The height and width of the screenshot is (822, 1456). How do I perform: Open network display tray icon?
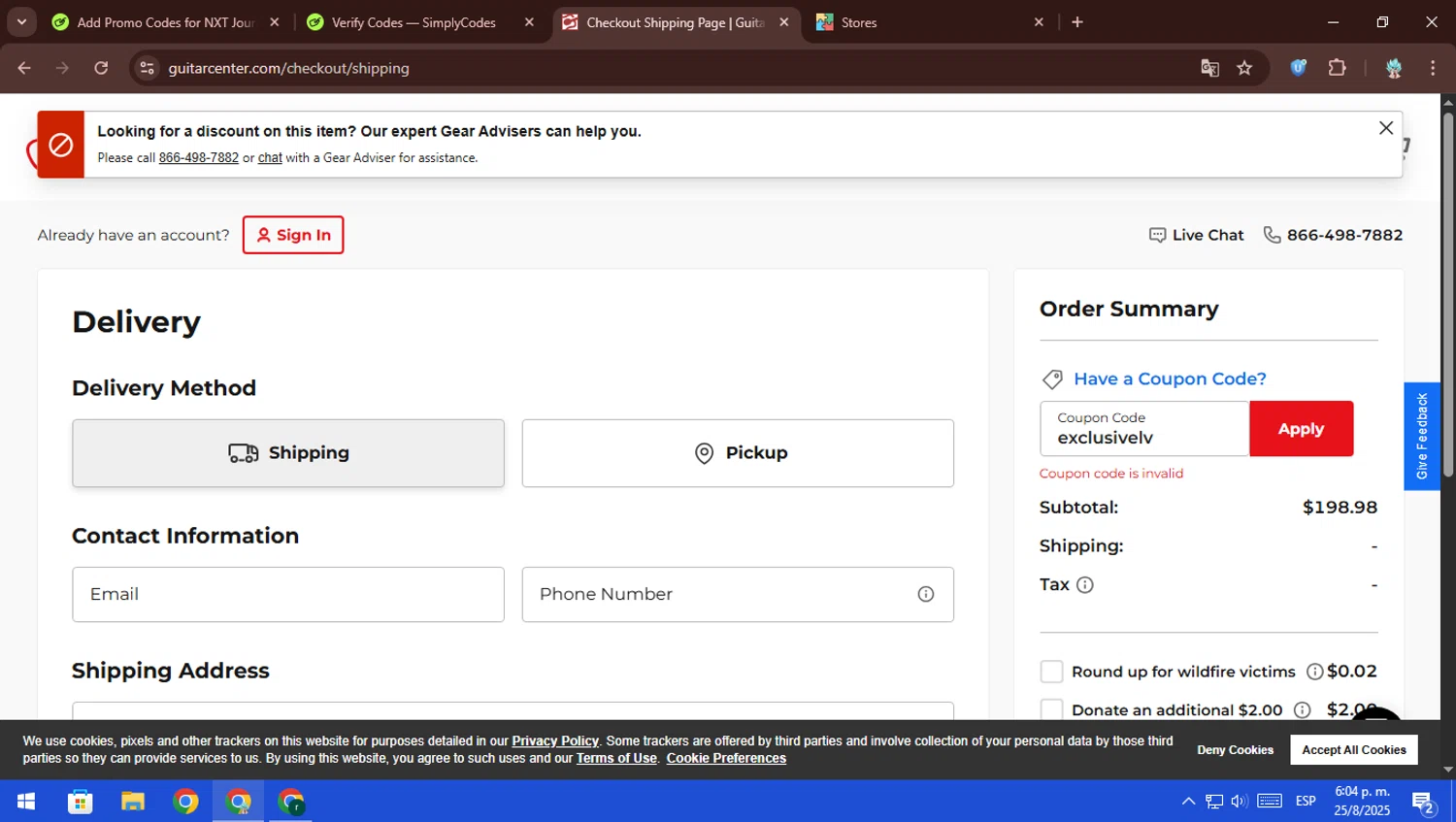point(1214,802)
